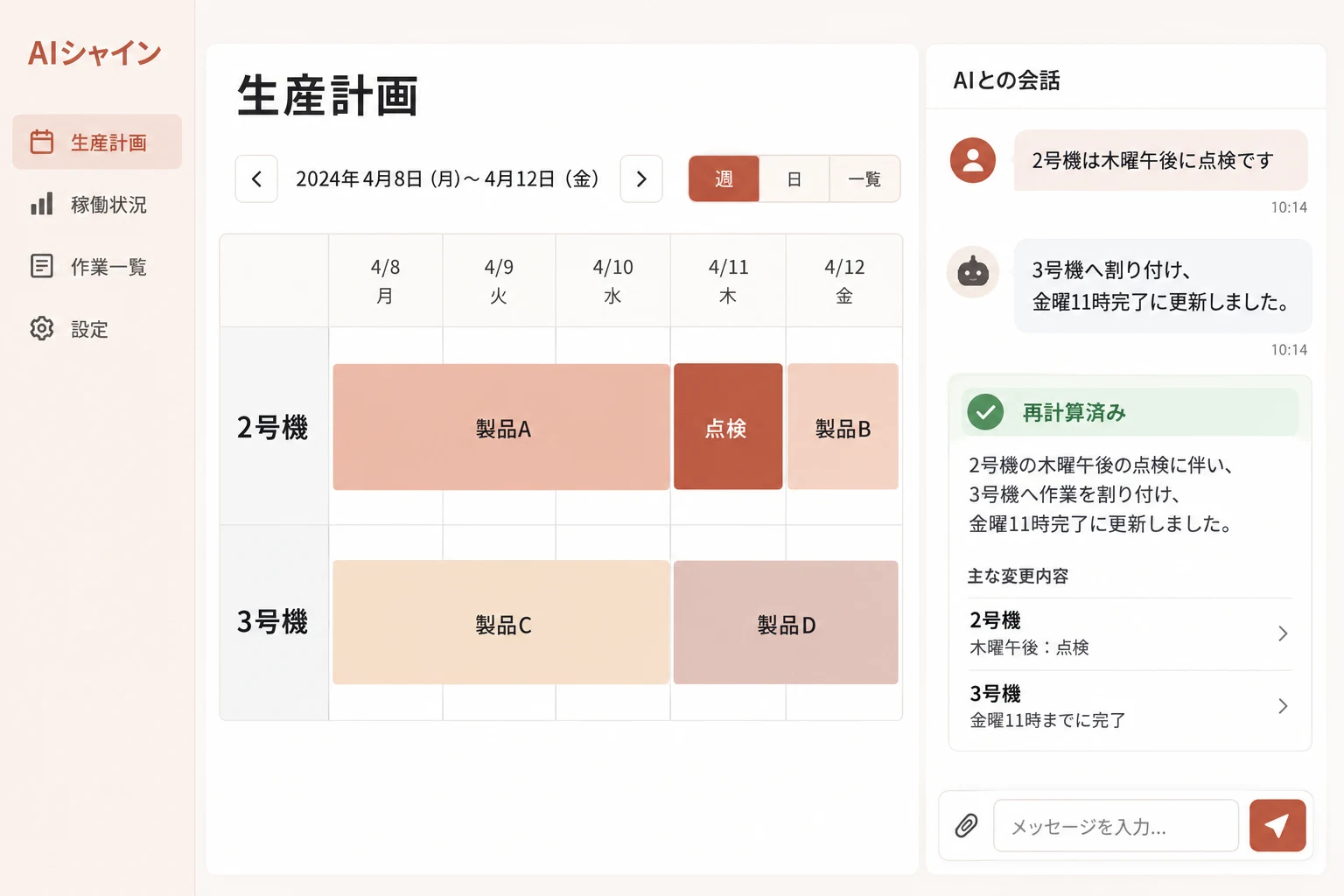This screenshot has height=896, width=1344.
Task: Click the 4/8 月 column header
Action: coord(385,281)
